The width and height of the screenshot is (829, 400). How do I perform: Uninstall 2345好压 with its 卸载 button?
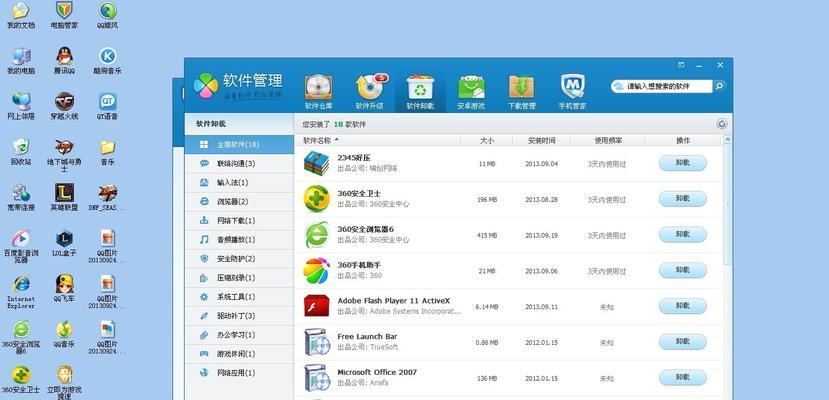683,163
